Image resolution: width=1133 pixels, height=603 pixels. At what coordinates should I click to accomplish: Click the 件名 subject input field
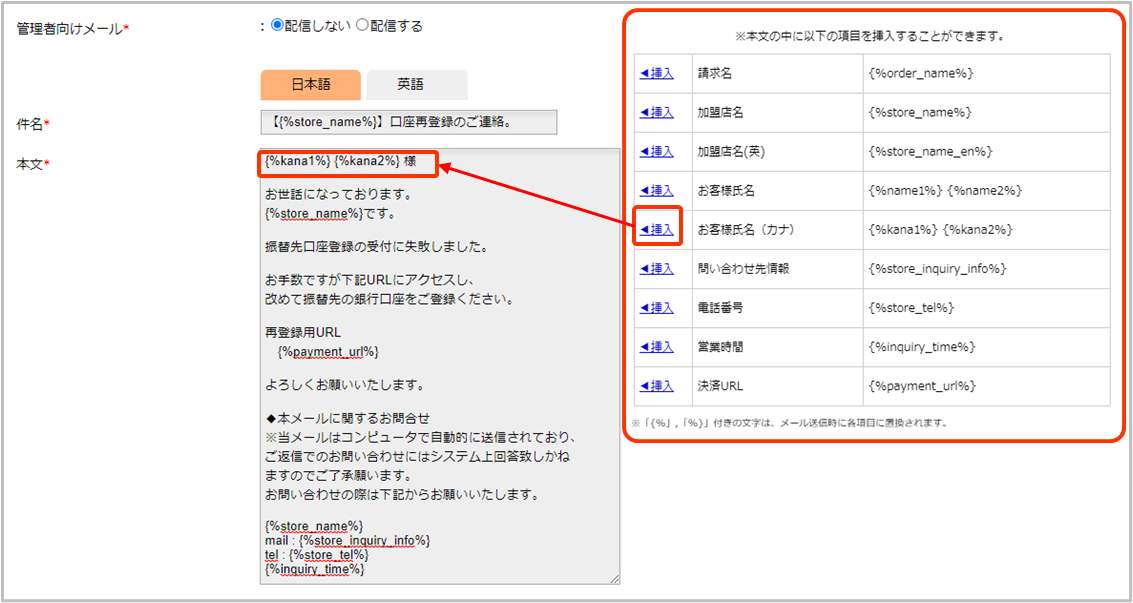coord(408,122)
